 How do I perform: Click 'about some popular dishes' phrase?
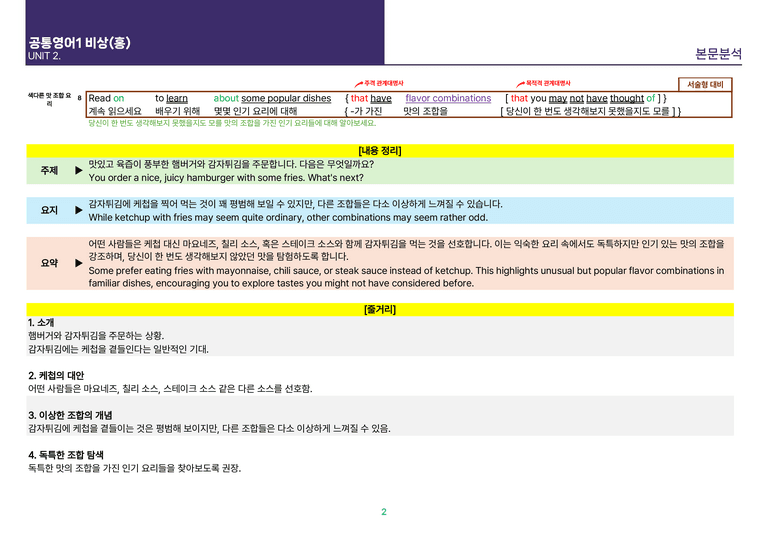[x=272, y=98]
